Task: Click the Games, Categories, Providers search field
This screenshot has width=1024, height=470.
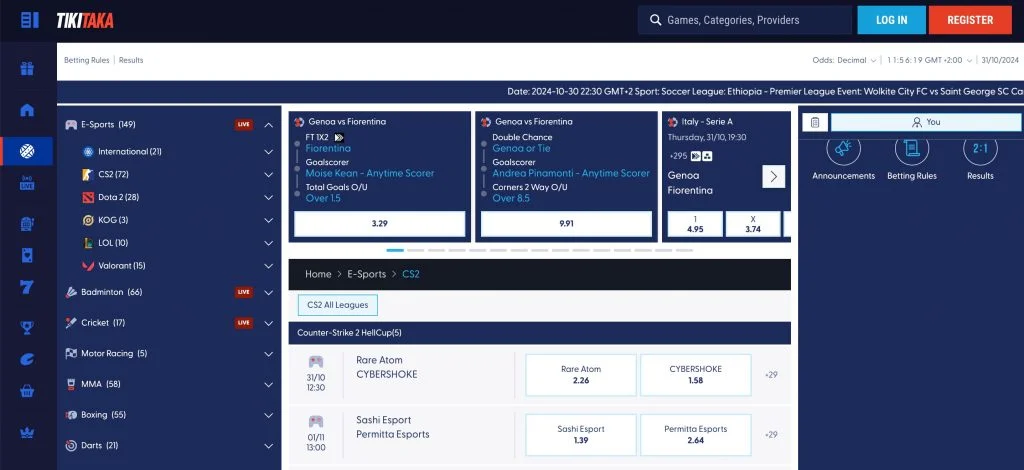Action: [x=744, y=20]
